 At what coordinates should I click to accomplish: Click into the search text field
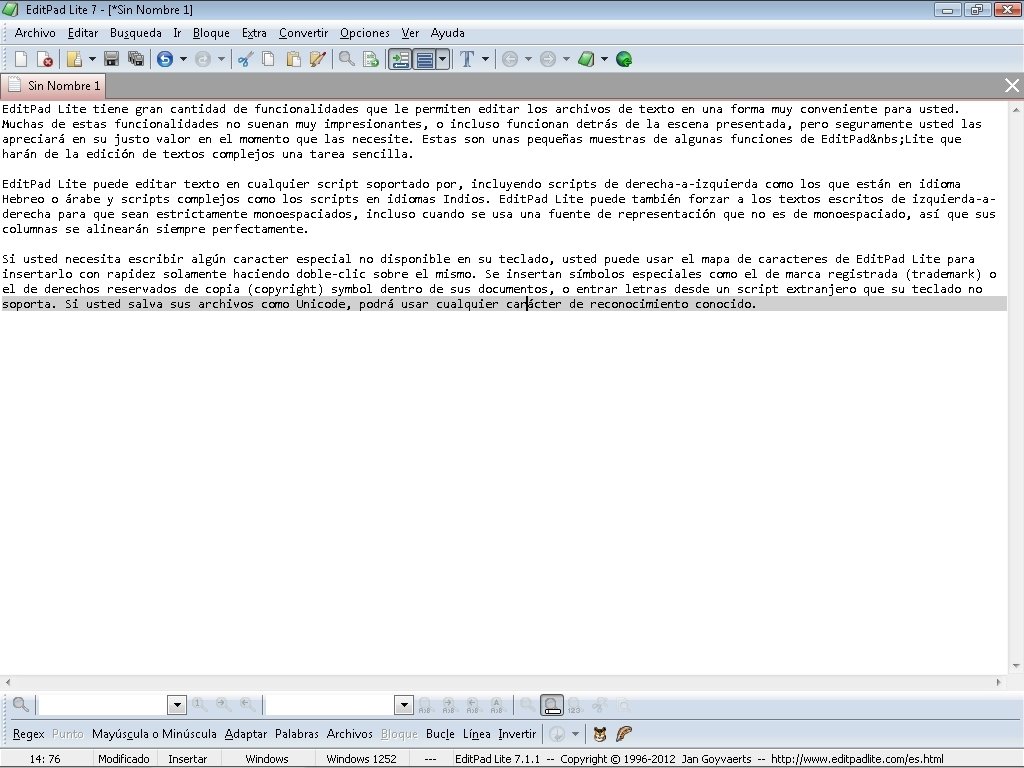[x=103, y=705]
